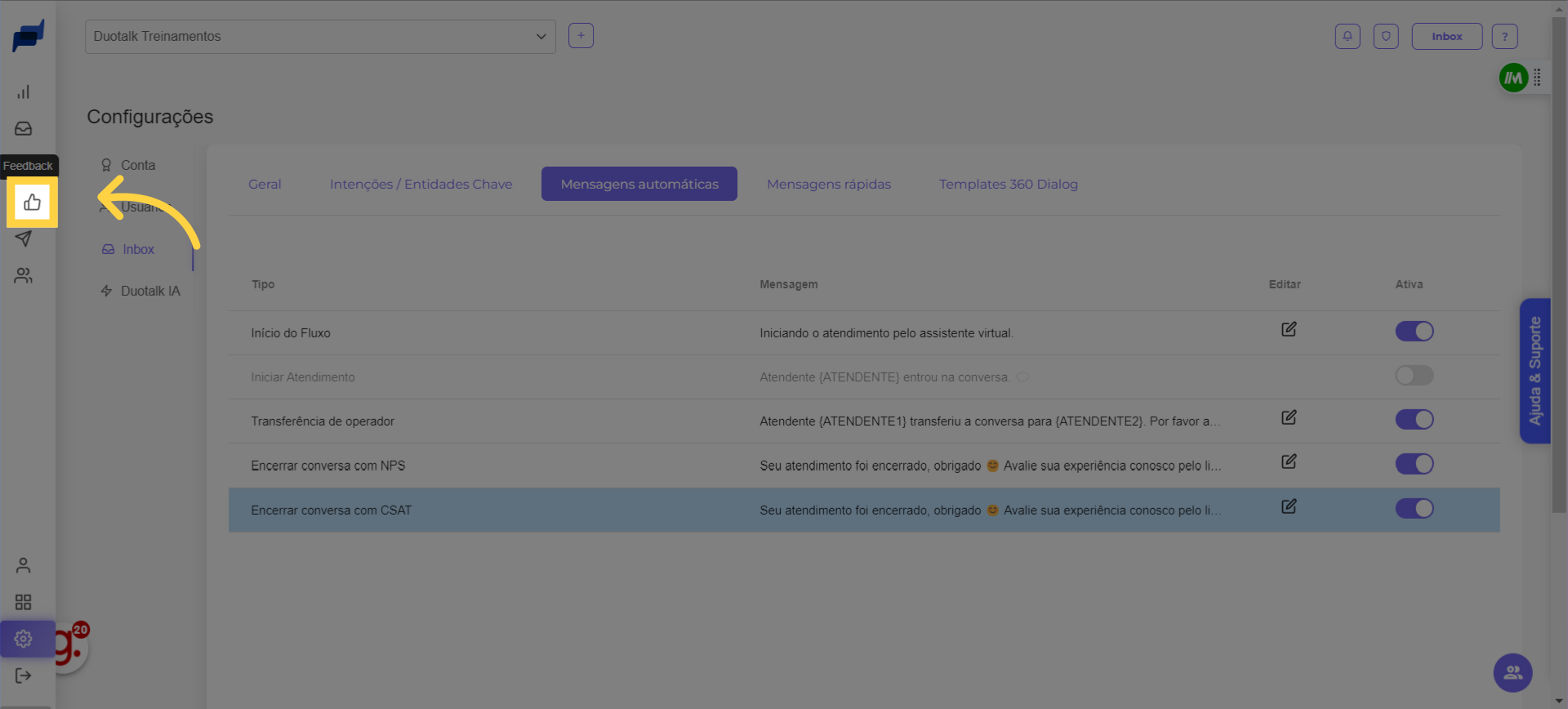Click the Inbox button in header
The height and width of the screenshot is (709, 1568).
[x=1446, y=36]
